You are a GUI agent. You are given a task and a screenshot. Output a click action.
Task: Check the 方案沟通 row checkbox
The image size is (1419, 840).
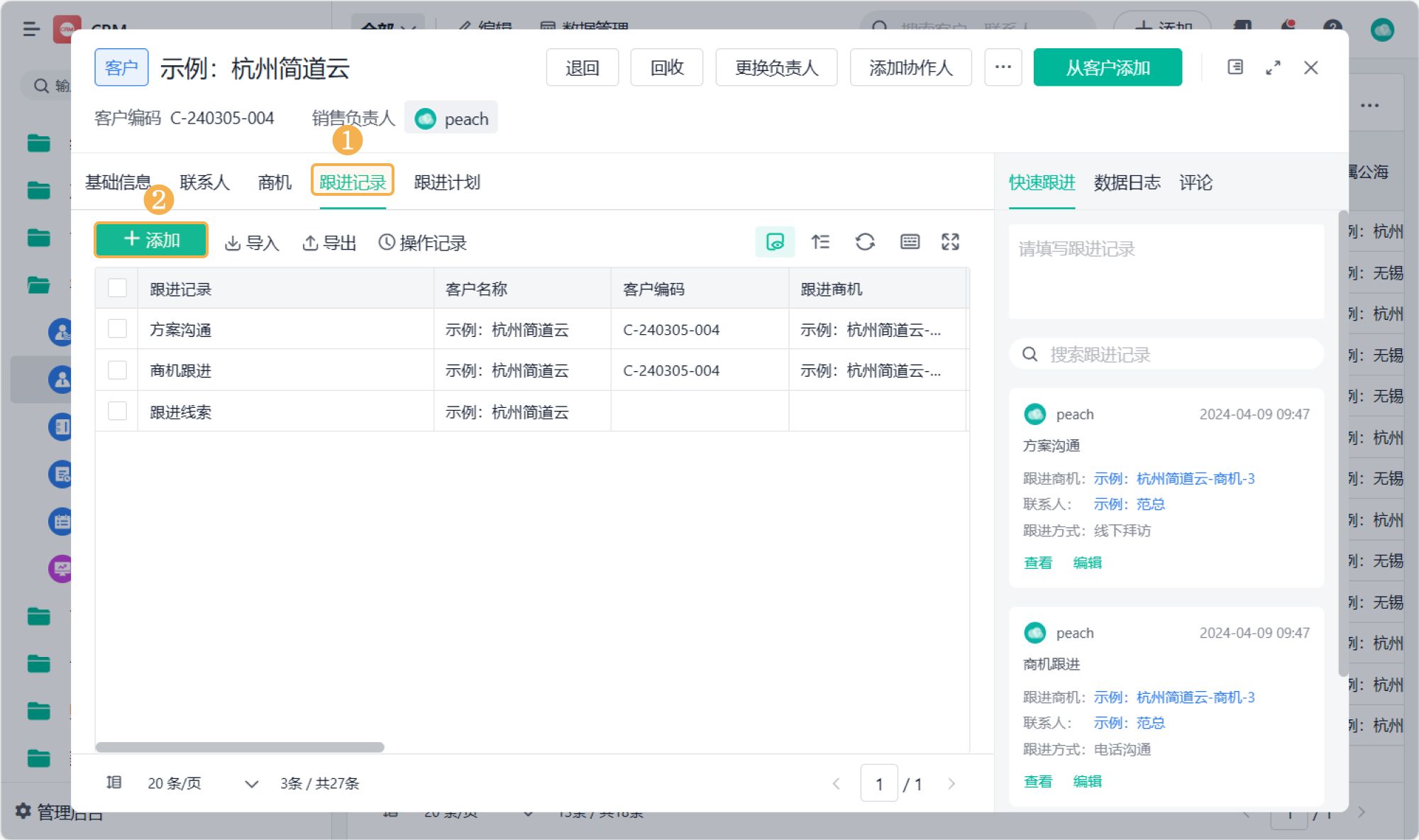(x=117, y=328)
